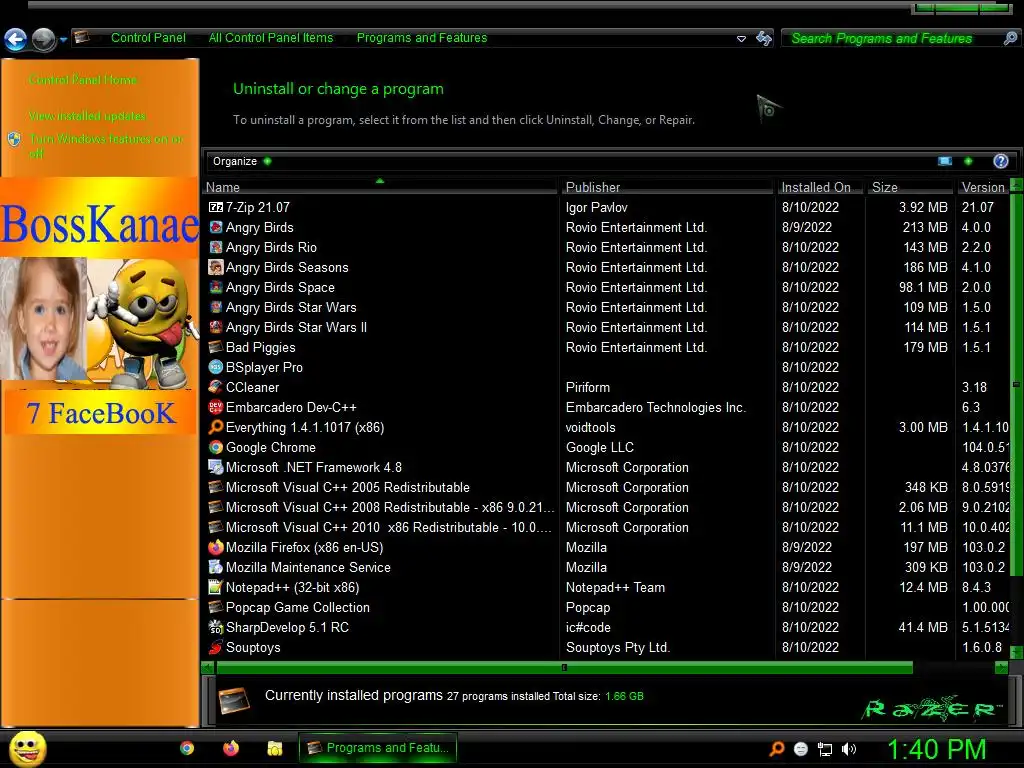Open the more view options dropdown
The image size is (1024, 768).
click(968, 161)
